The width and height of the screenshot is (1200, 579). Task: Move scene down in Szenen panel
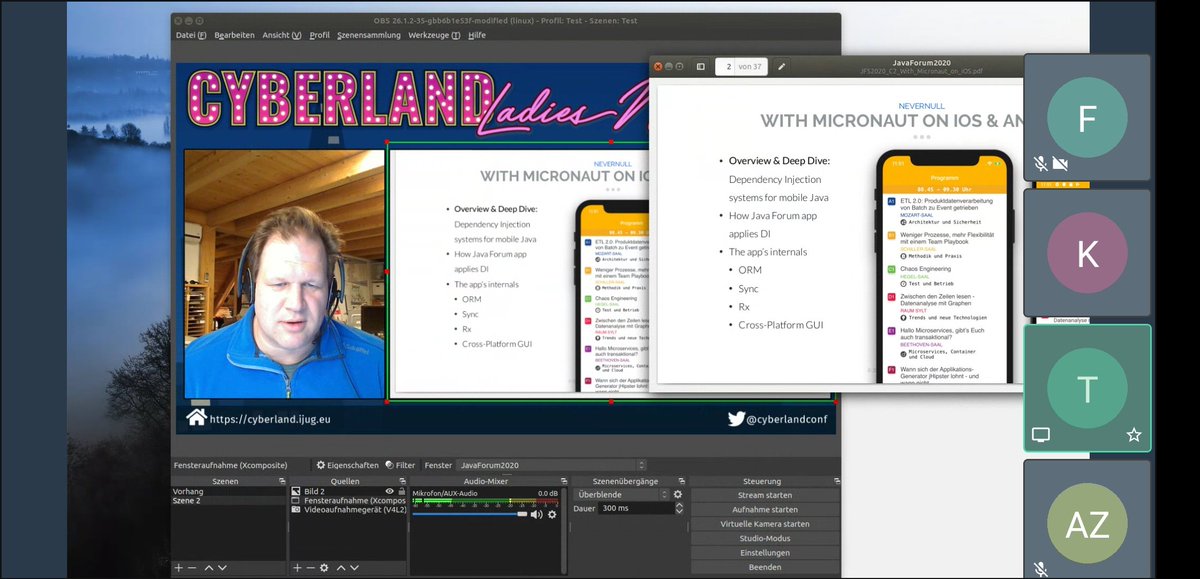click(222, 568)
